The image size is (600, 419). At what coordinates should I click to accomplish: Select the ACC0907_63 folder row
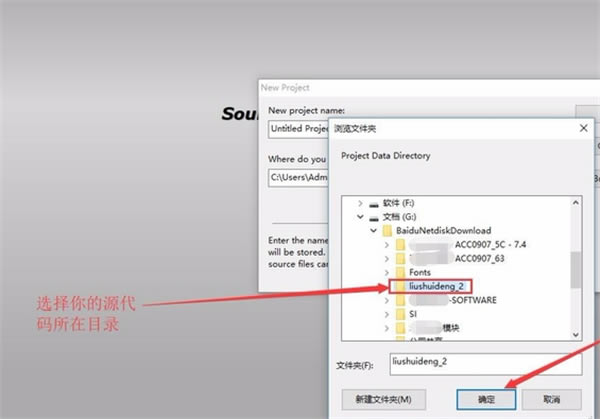point(479,259)
